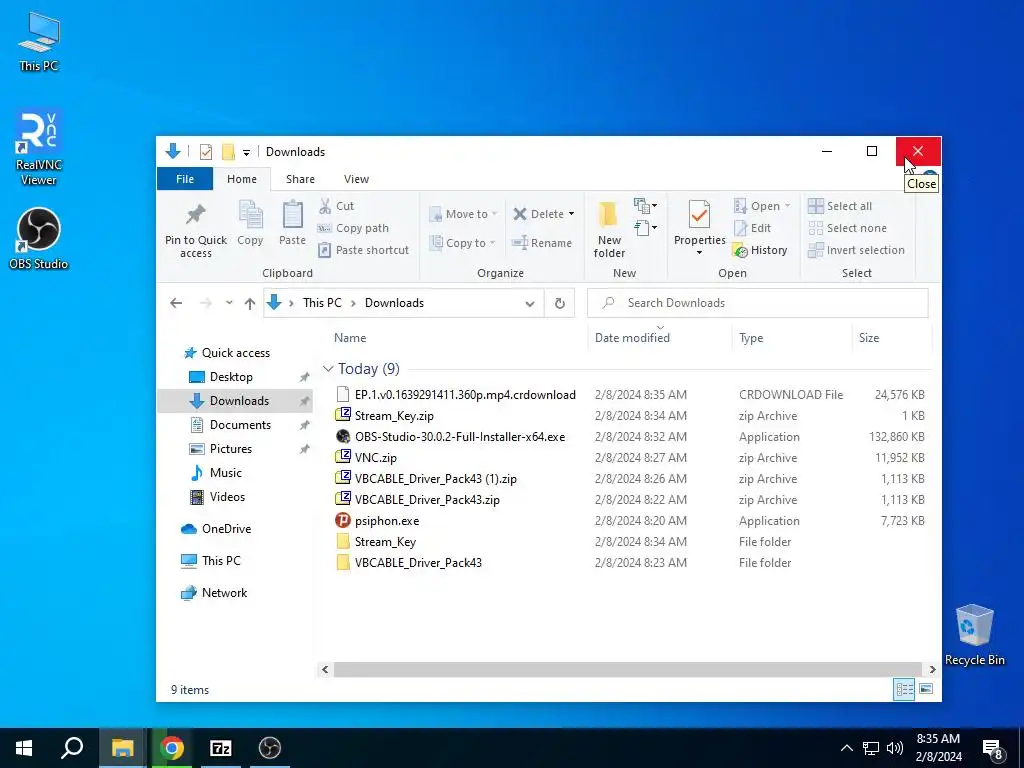Open taskbar search magnifier
The height and width of the screenshot is (768, 1024).
point(72,748)
